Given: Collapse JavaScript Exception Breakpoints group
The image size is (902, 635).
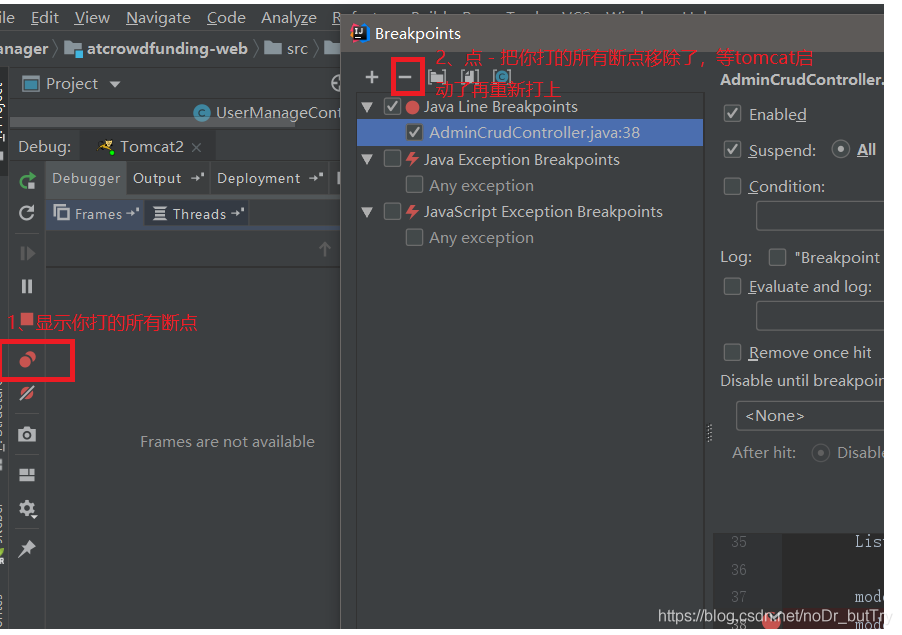Looking at the screenshot, I should [x=367, y=212].
